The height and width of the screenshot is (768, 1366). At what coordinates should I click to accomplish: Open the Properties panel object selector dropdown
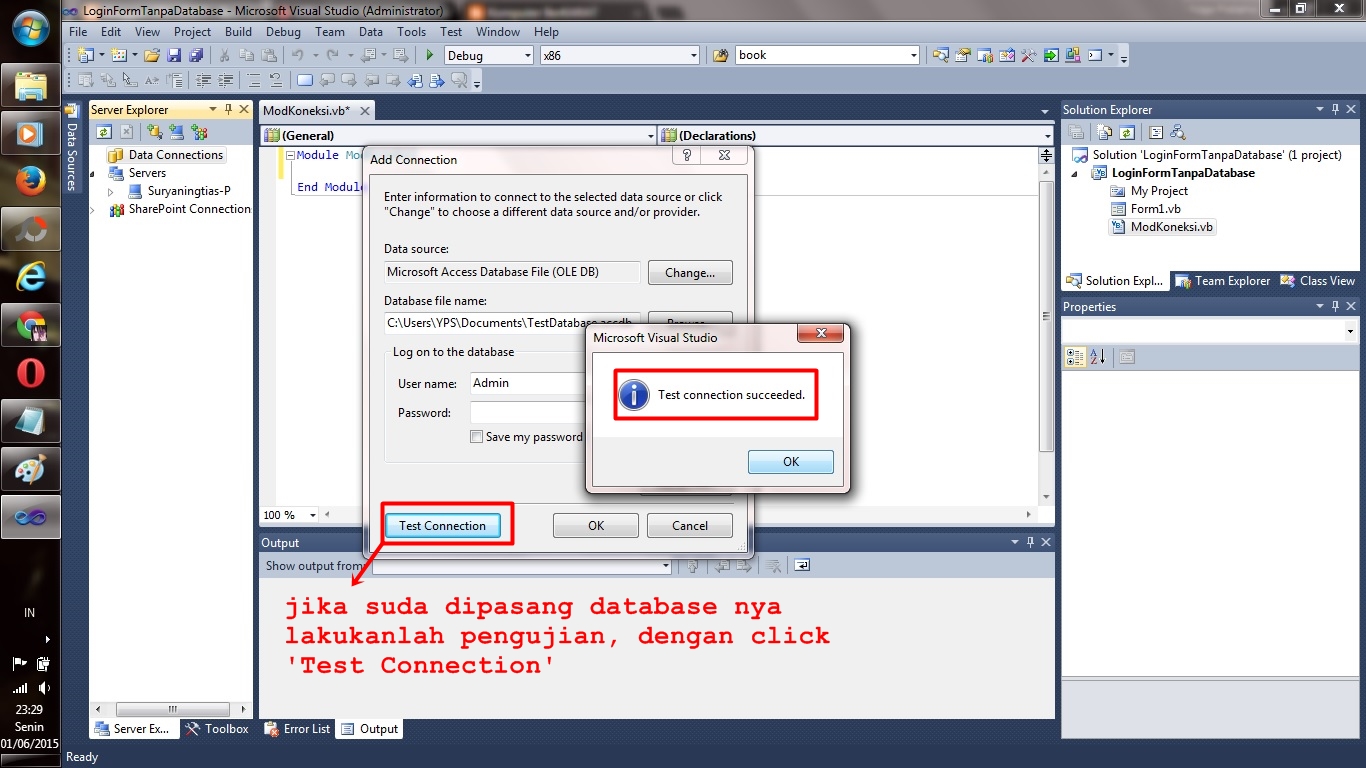point(1350,331)
